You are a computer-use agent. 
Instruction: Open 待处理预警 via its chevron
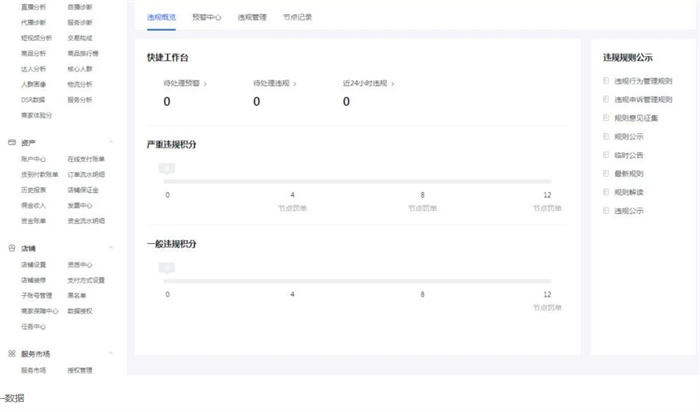click(205, 83)
